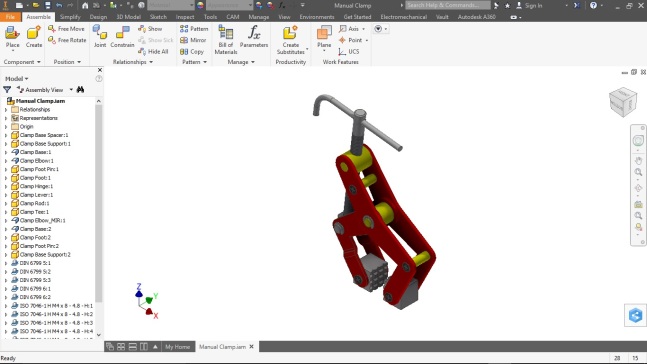Viewport: 647px width, 364px height.
Task: Expand the Relationships folder node
Action: (6, 110)
